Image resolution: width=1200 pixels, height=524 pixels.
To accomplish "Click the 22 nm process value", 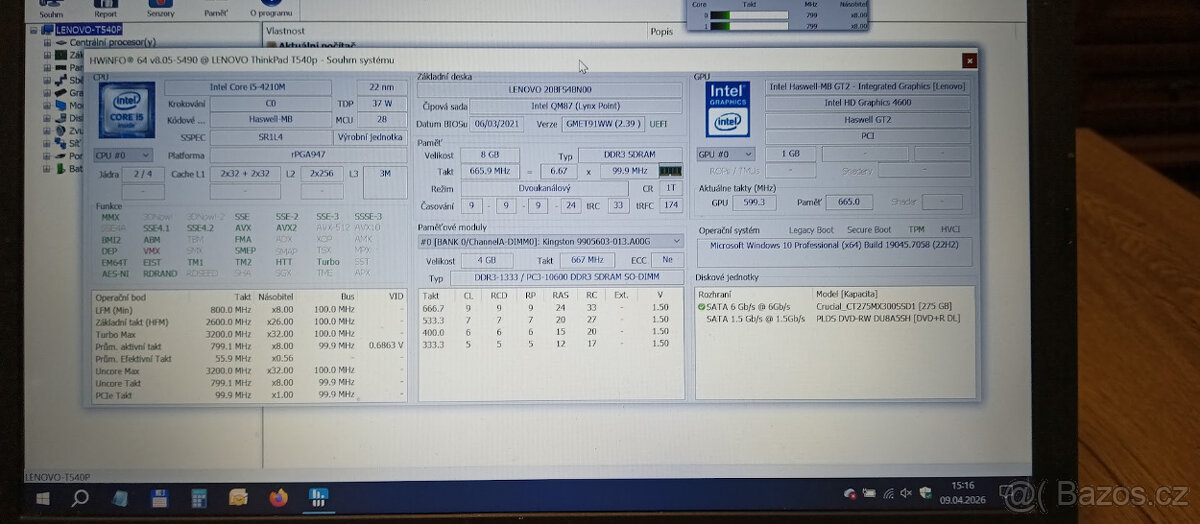I will tap(382, 87).
